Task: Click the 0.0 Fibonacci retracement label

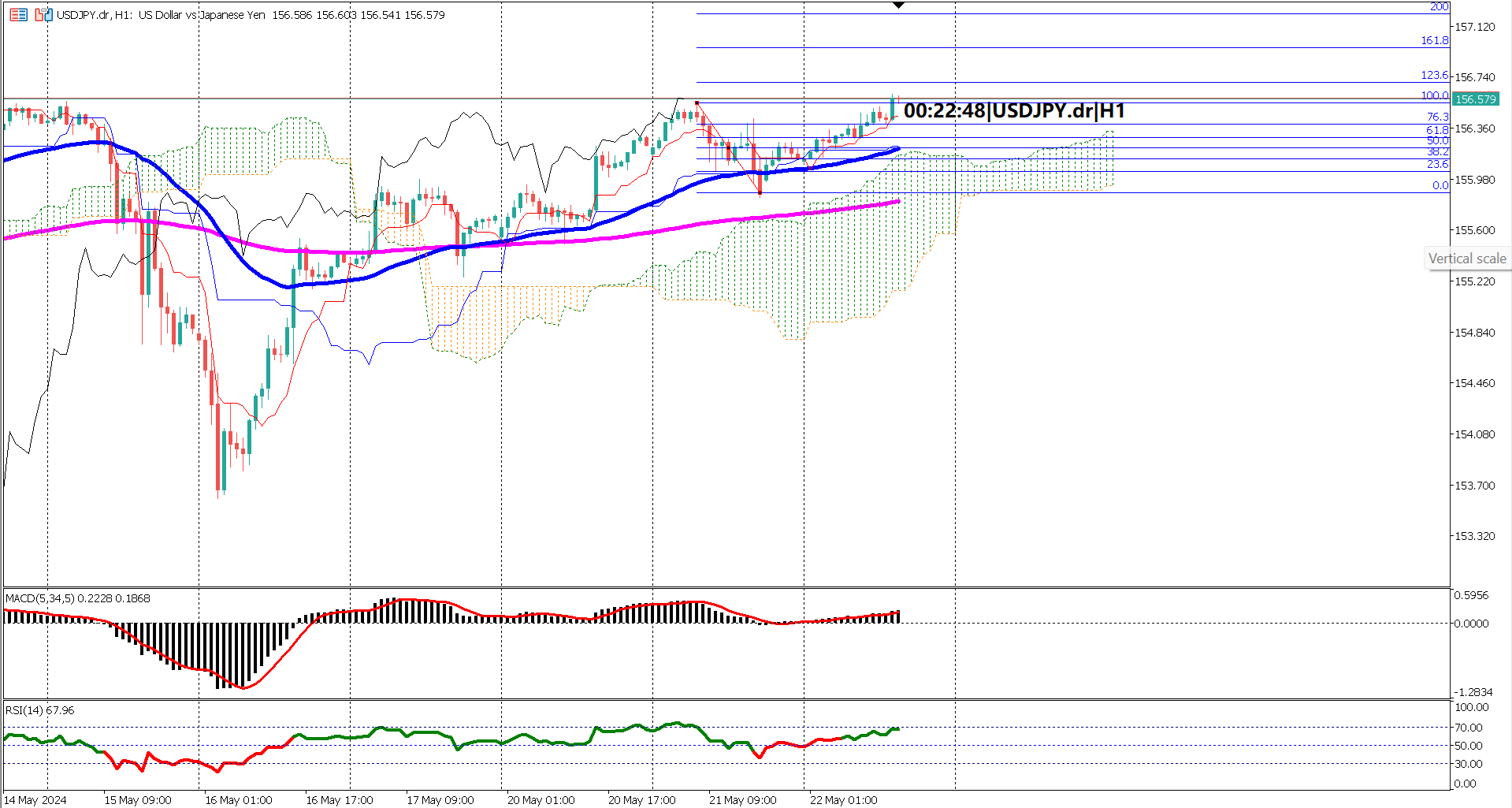Action: click(1441, 186)
